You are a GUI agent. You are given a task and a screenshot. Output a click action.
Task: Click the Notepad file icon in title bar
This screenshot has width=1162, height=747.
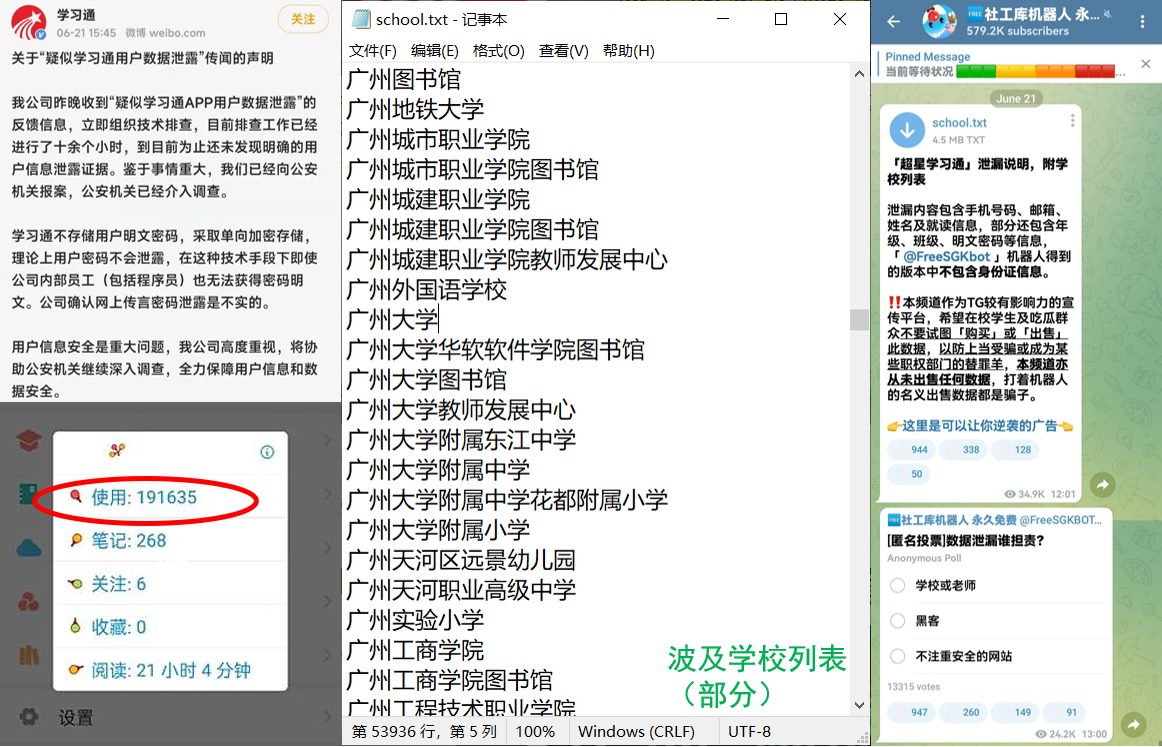click(361, 19)
